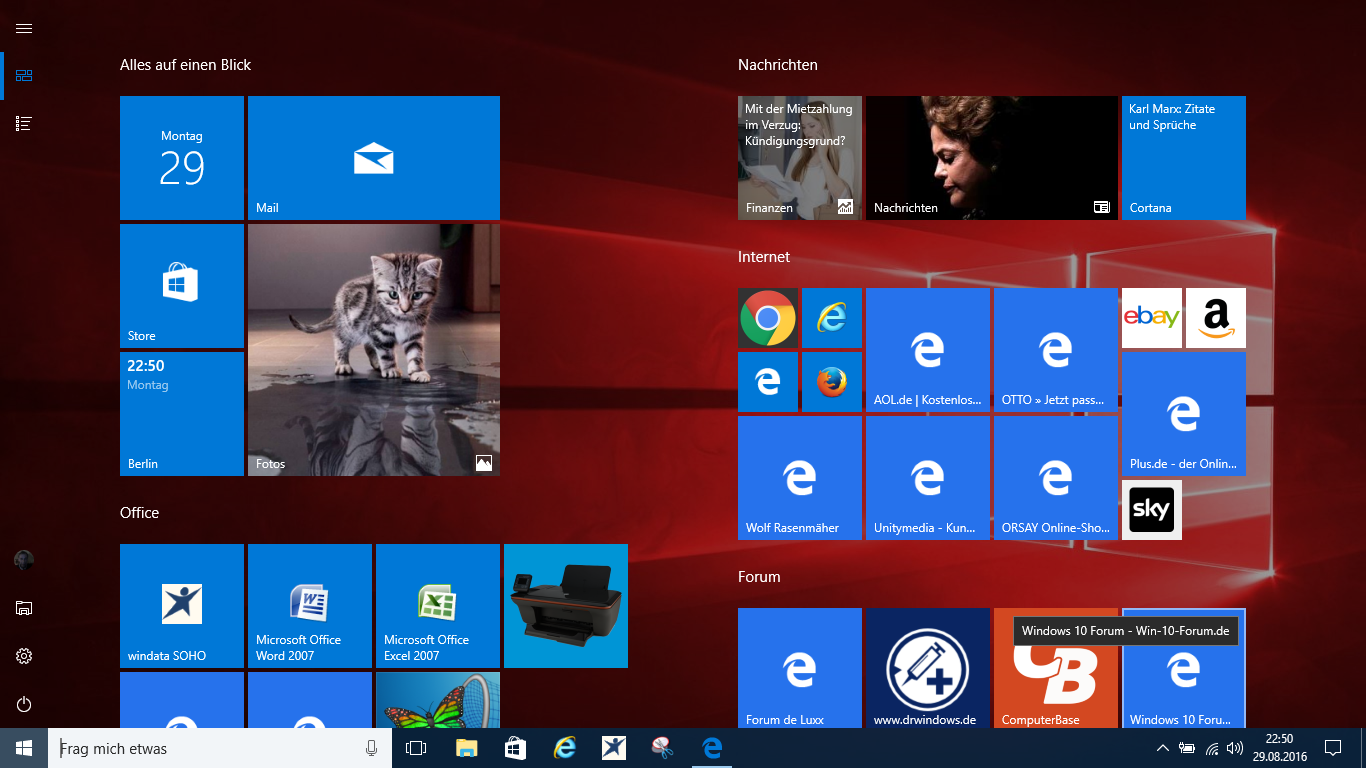Click the battery icon in tray

click(x=1187, y=748)
